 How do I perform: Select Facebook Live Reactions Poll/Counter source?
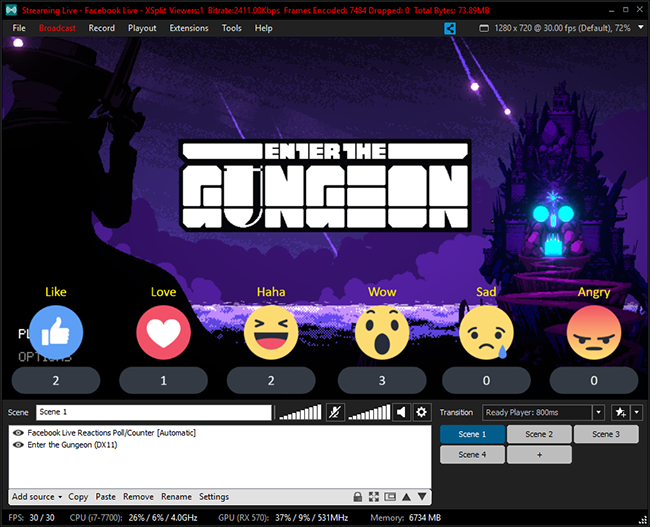click(x=112, y=433)
